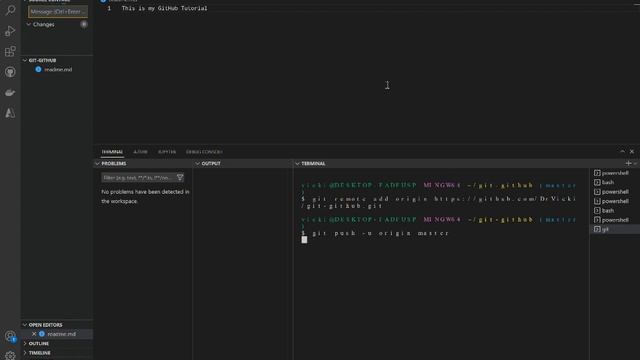Click the commit message input field
The image size is (640, 360).
(x=58, y=12)
